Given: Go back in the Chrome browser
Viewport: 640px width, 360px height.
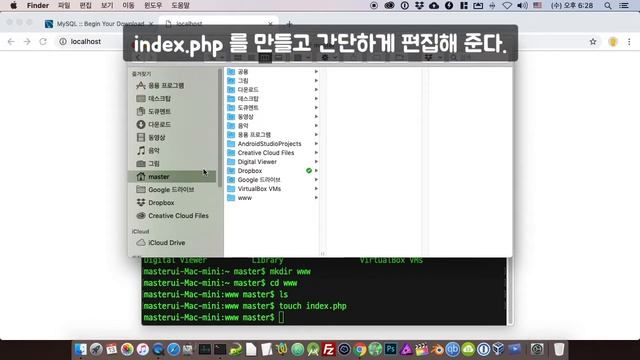Looking at the screenshot, I should 11,42.
